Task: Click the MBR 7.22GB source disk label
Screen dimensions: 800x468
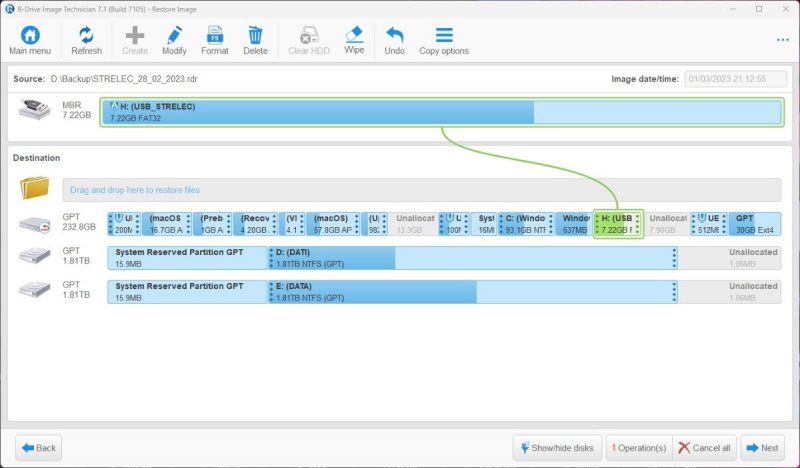Action: [x=77, y=110]
